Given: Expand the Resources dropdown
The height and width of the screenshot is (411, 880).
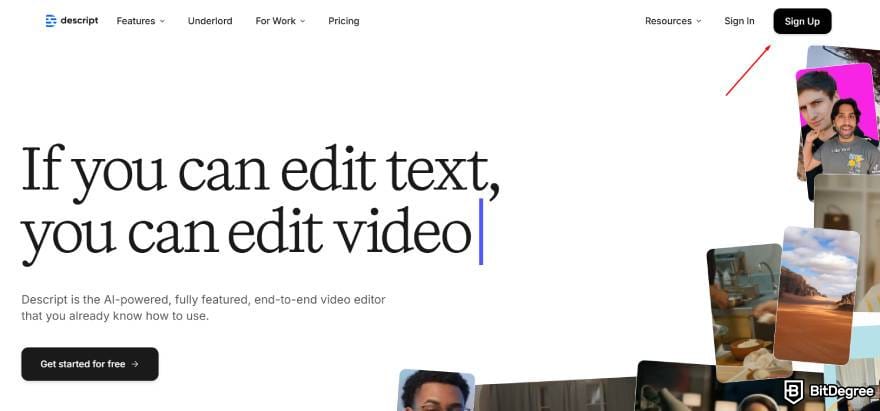Looking at the screenshot, I should point(673,21).
